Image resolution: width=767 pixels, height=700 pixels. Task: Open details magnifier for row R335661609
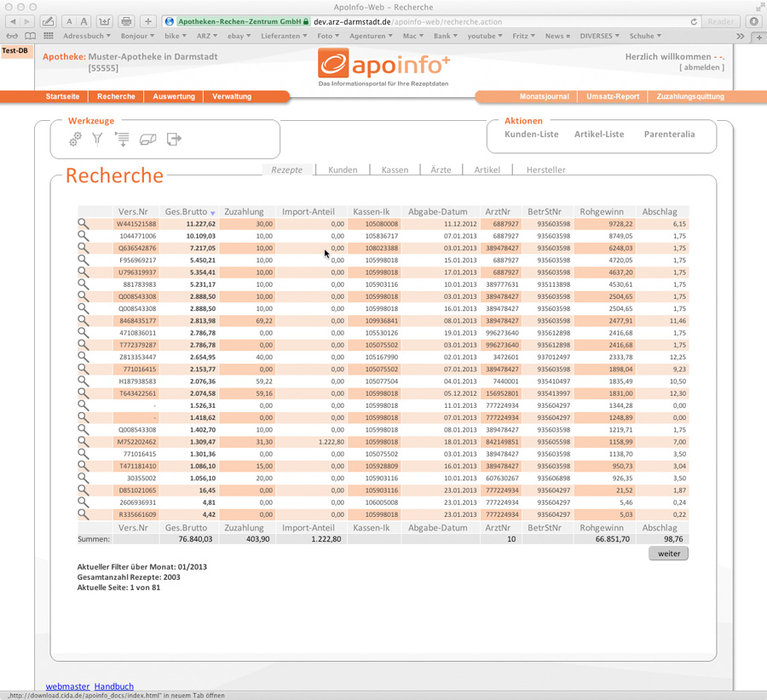click(x=83, y=514)
